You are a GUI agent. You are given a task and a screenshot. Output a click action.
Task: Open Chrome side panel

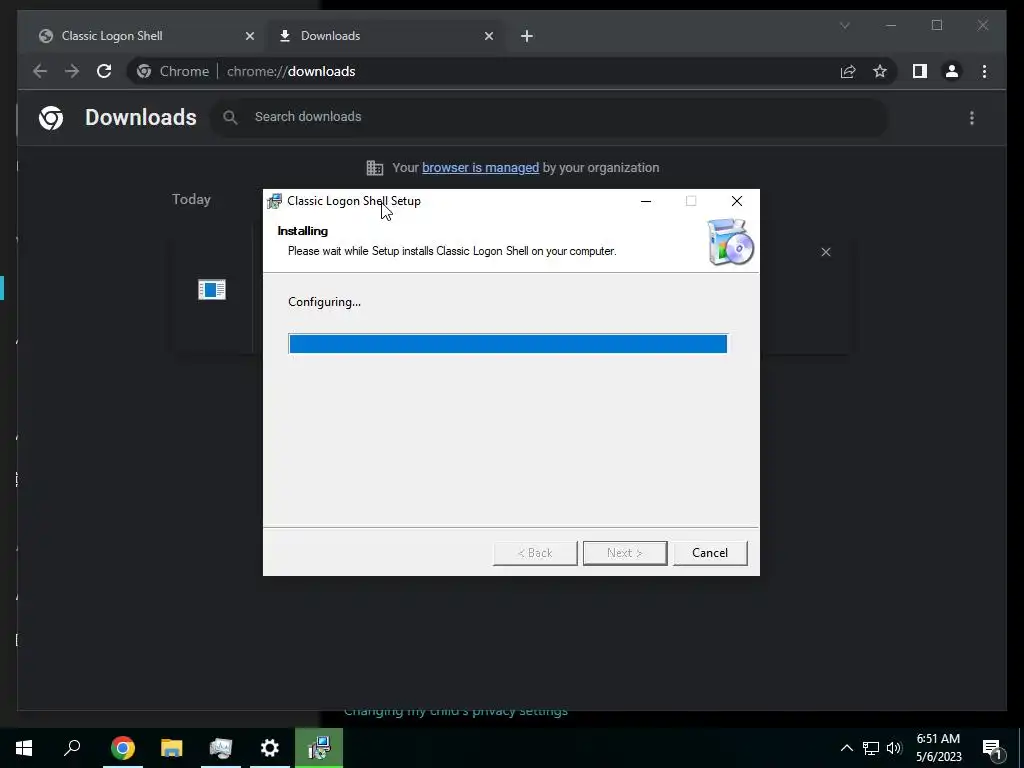point(920,71)
